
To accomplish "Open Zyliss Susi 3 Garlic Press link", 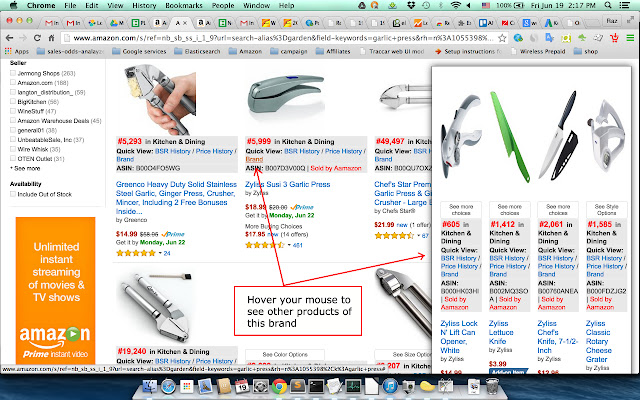I will pos(287,184).
